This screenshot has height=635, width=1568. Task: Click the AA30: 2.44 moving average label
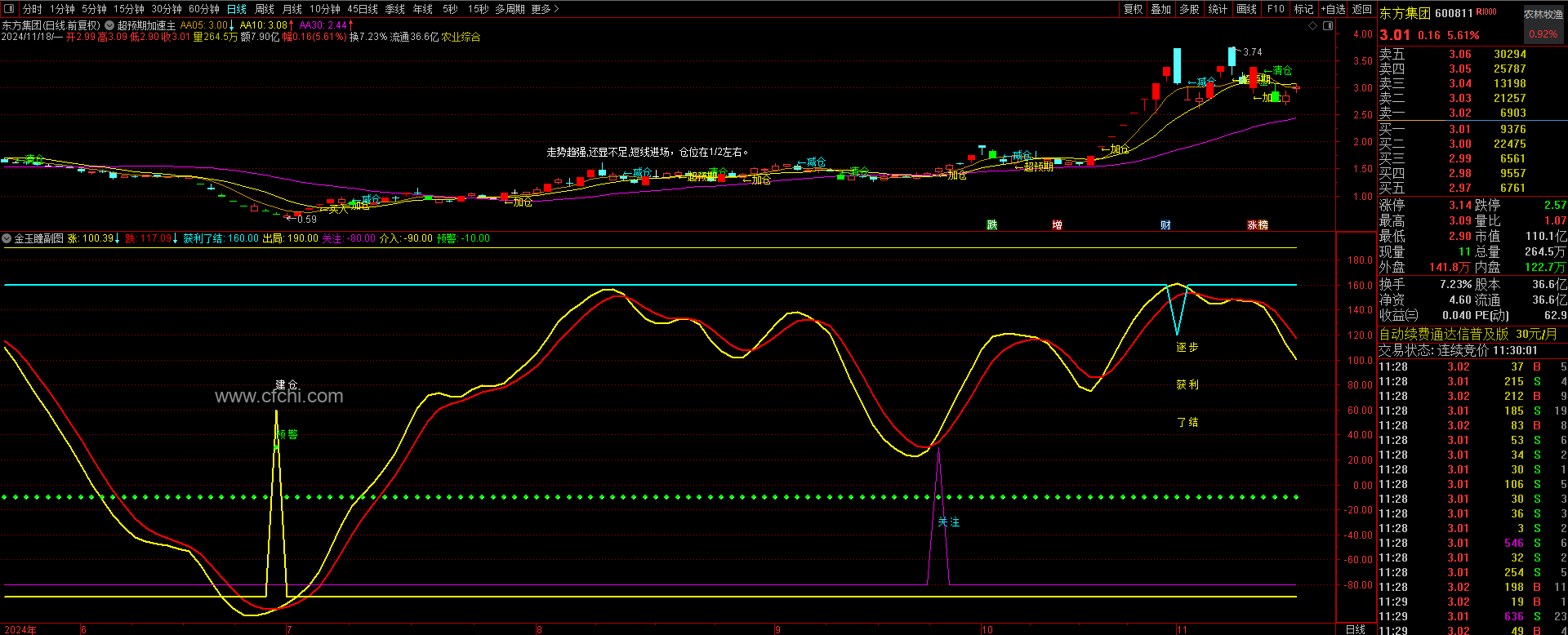[x=327, y=25]
